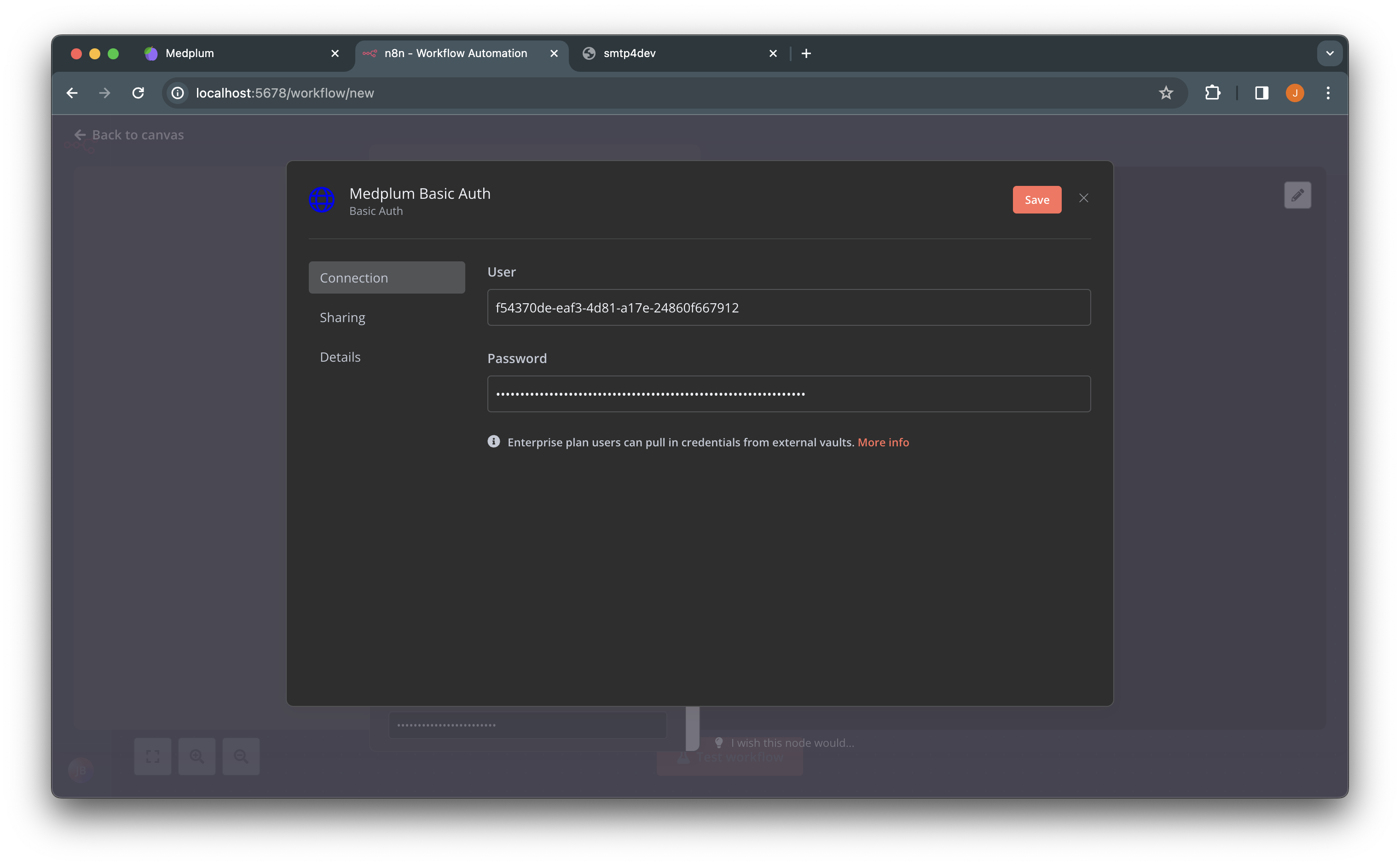1400x866 pixels.
Task: Go Back to canvas
Action: [x=129, y=135]
